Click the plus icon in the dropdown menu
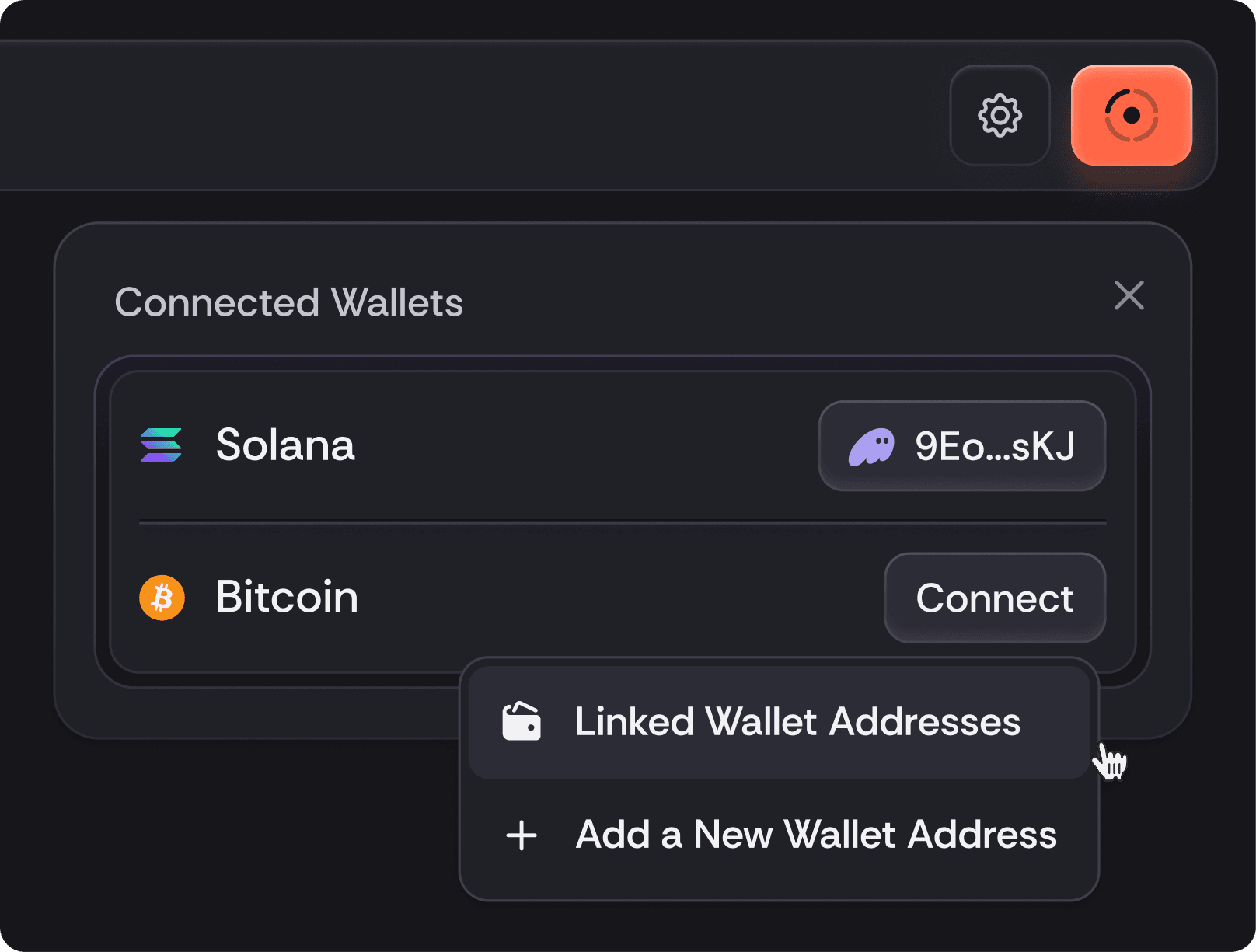This screenshot has height=952, width=1256. tap(522, 835)
